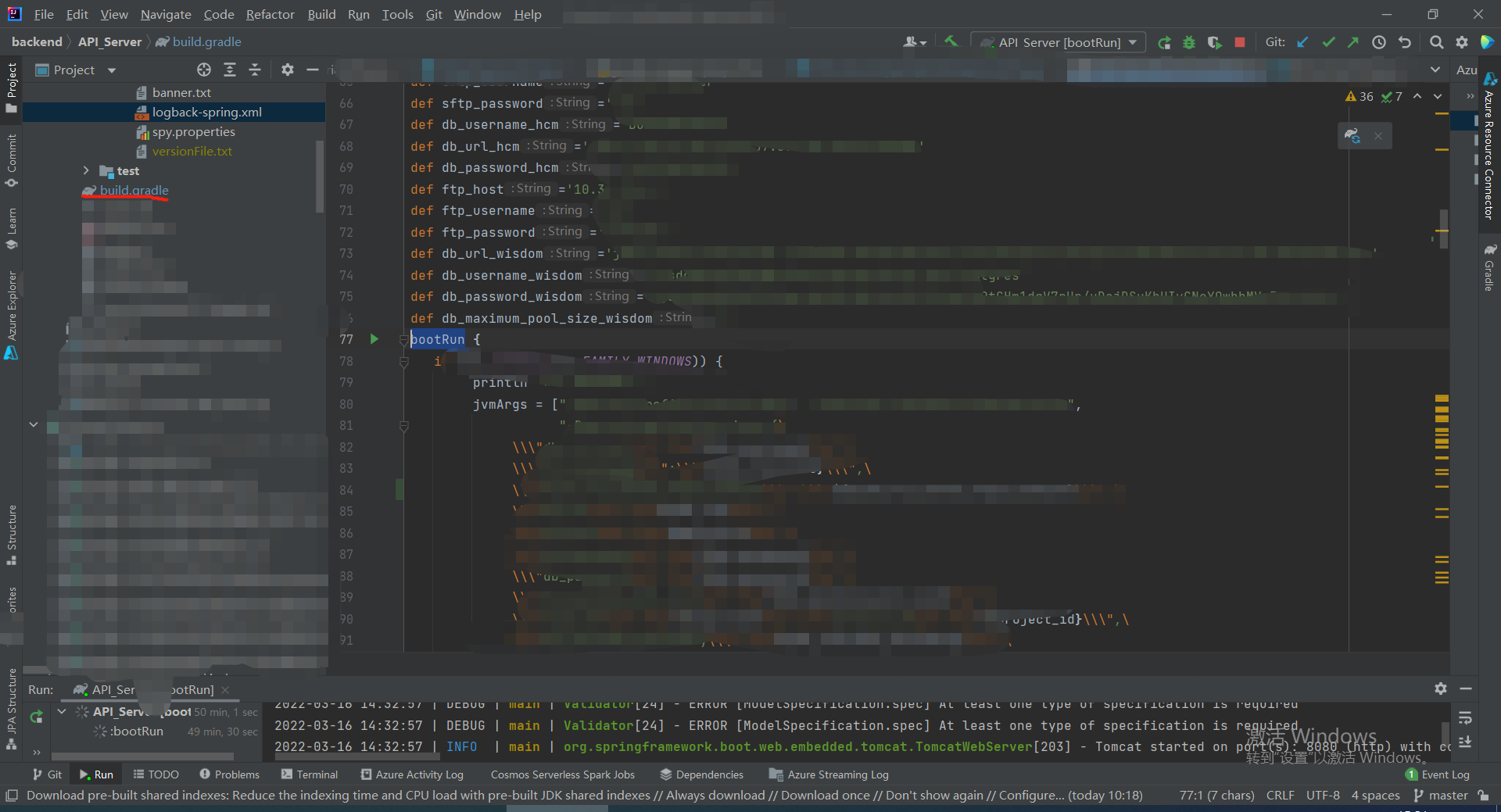The width and height of the screenshot is (1501, 812).
Task: Push commits with the green arrow icon
Action: coord(1353,42)
